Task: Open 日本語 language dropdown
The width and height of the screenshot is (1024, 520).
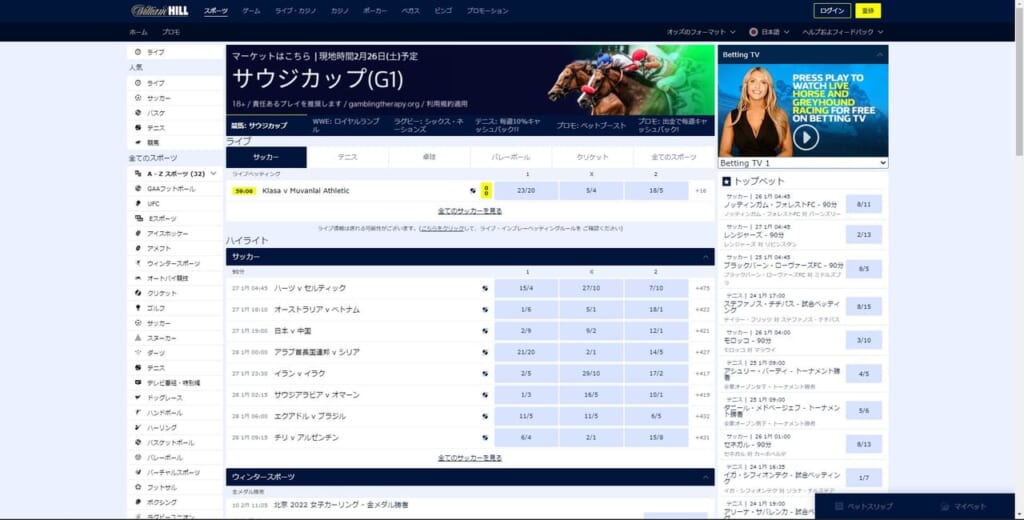Action: tap(769, 32)
